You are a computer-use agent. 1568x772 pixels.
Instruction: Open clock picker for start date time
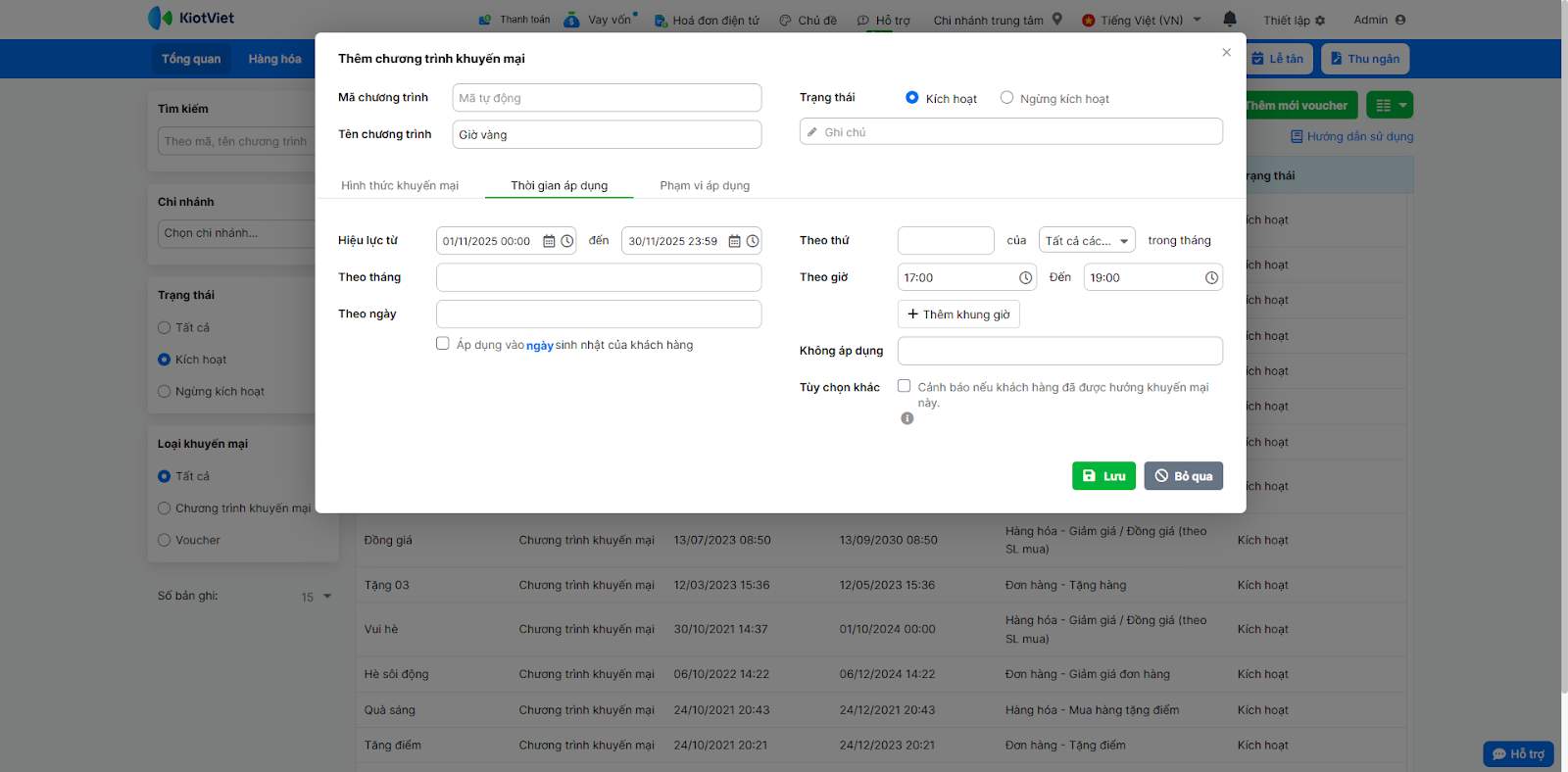(x=566, y=241)
